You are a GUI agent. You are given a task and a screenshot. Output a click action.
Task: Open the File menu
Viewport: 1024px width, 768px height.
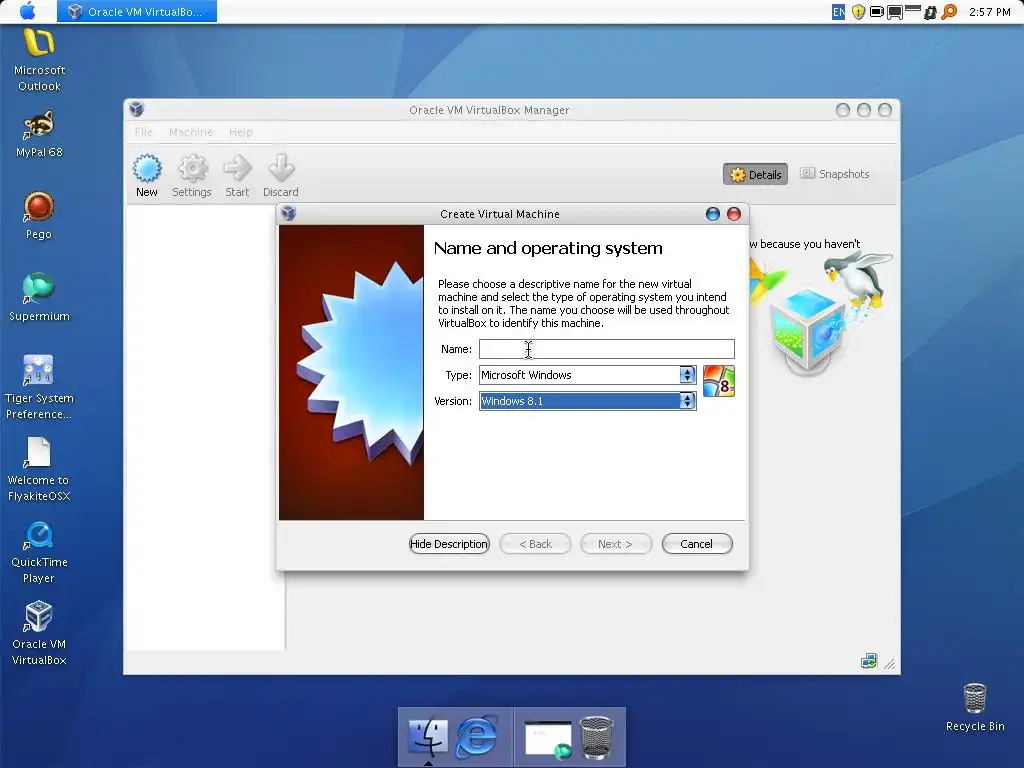[143, 132]
